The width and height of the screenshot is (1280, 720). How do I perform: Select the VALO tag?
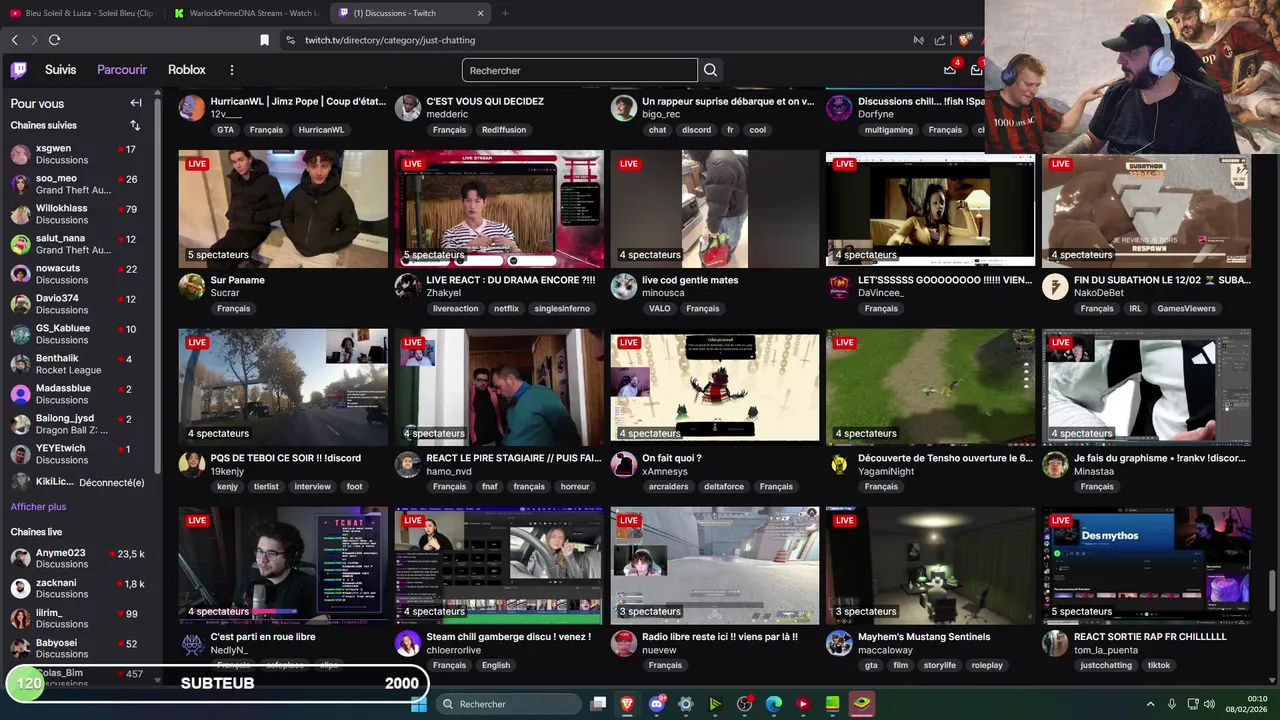pos(659,309)
